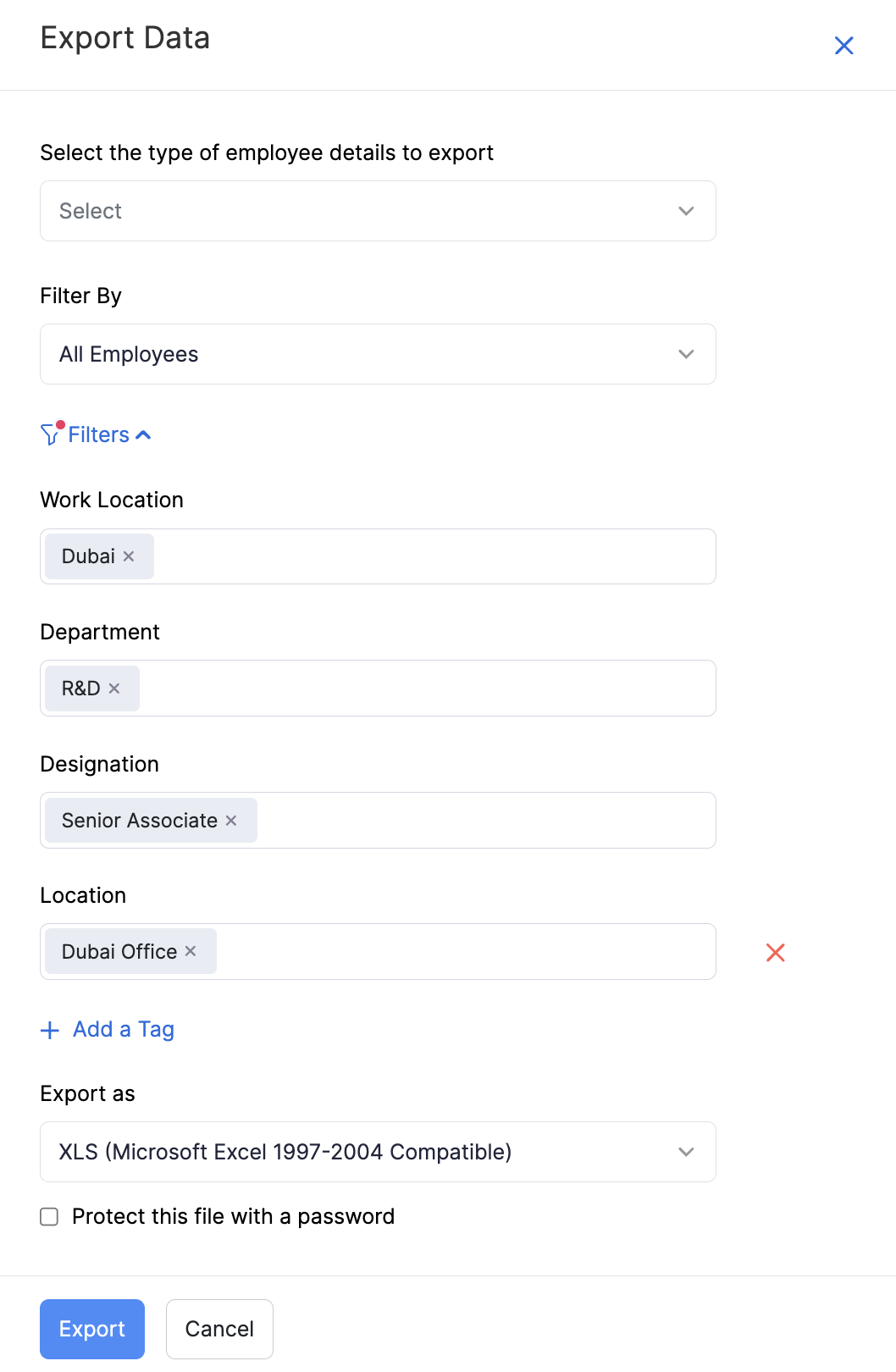This screenshot has width=896, height=1372.
Task: Close the Export Data dialog
Action: pyautogui.click(x=843, y=45)
